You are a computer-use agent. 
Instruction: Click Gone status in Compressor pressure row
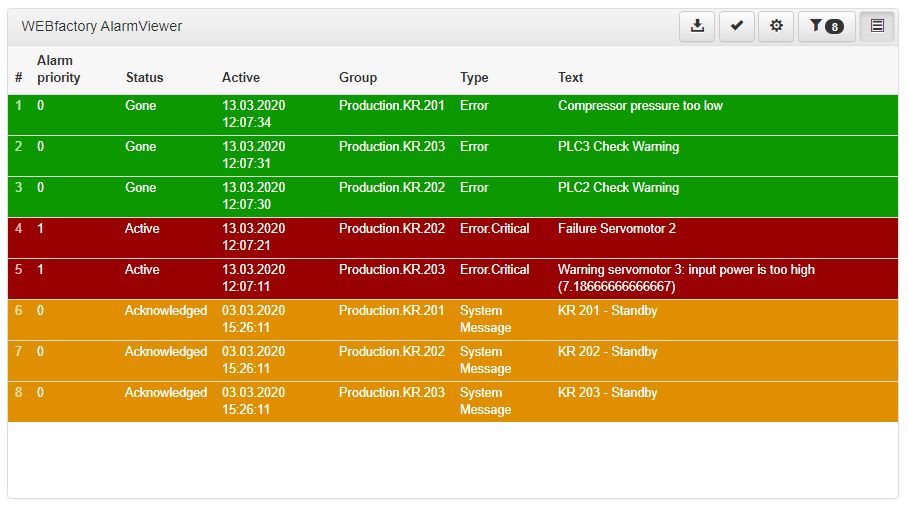pos(140,105)
